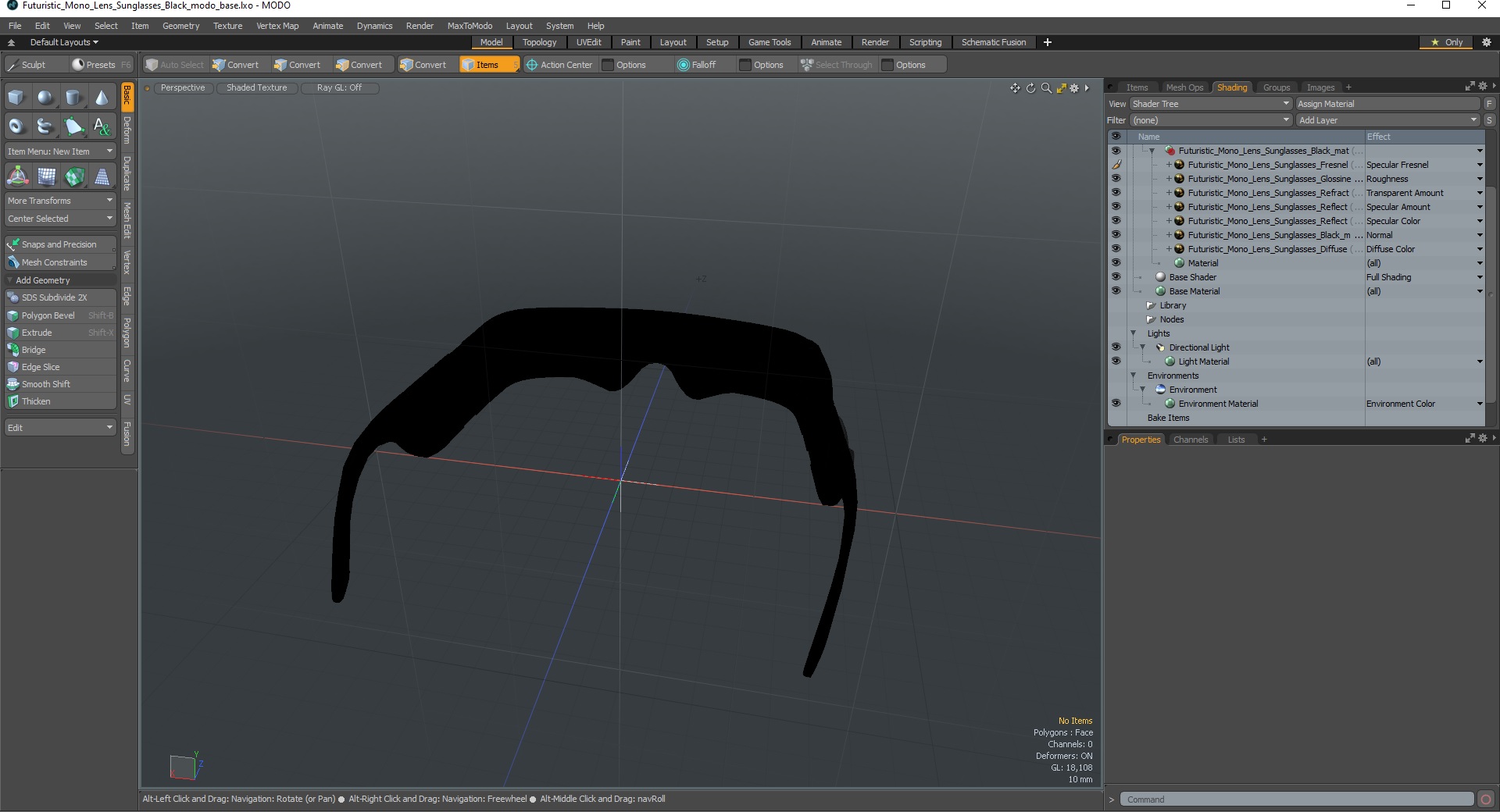Open the Geometry menu
Image resolution: width=1500 pixels, height=812 pixels.
[180, 26]
